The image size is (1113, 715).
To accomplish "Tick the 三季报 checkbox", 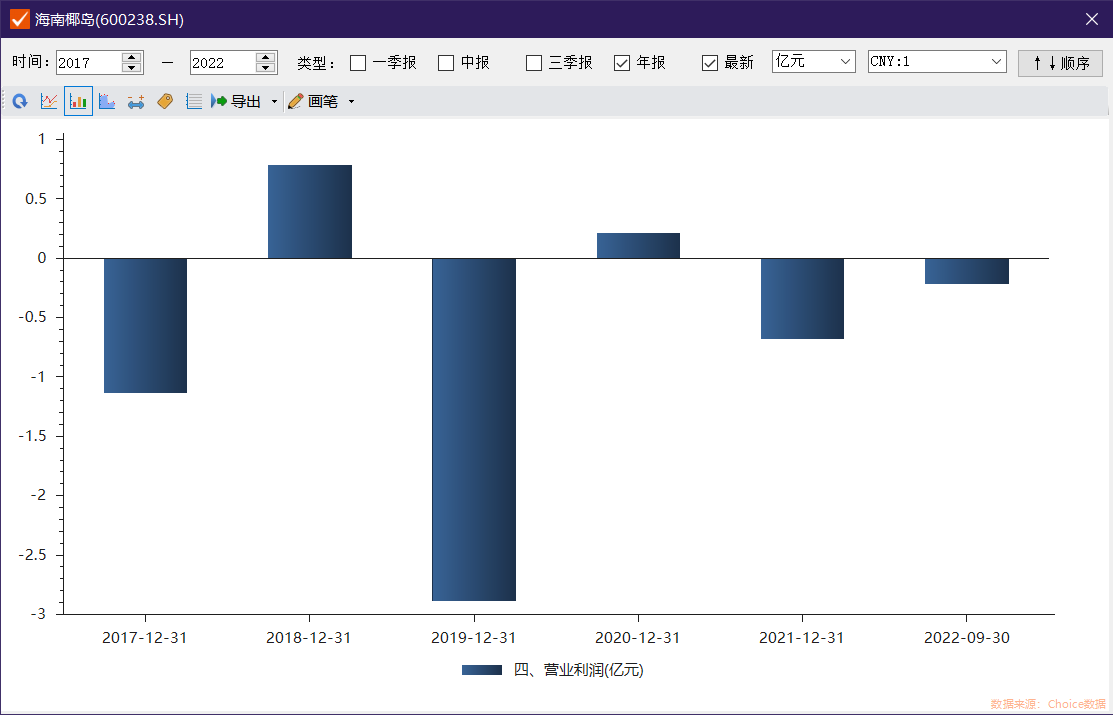I will 534,63.
